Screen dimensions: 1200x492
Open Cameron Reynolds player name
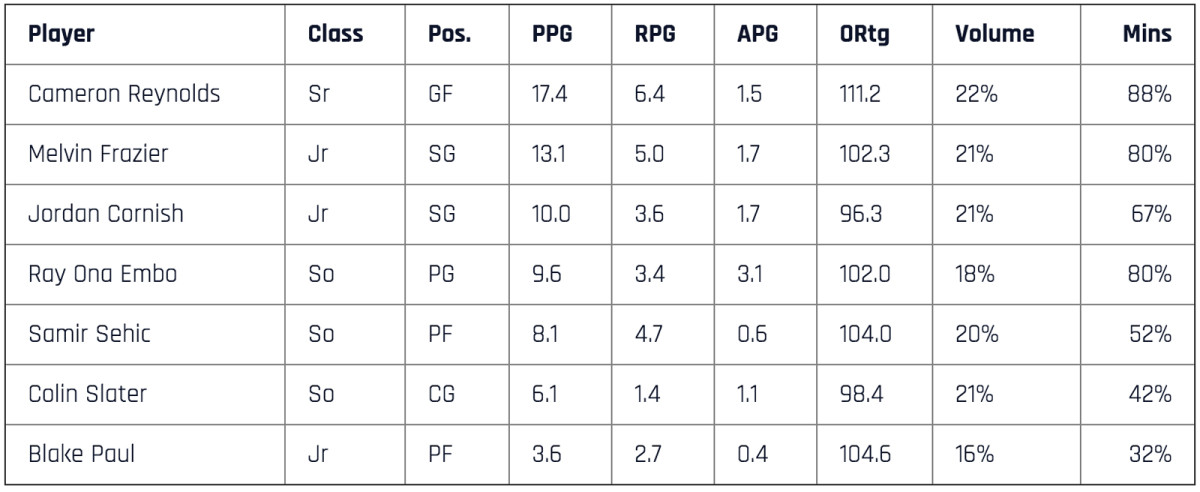124,95
